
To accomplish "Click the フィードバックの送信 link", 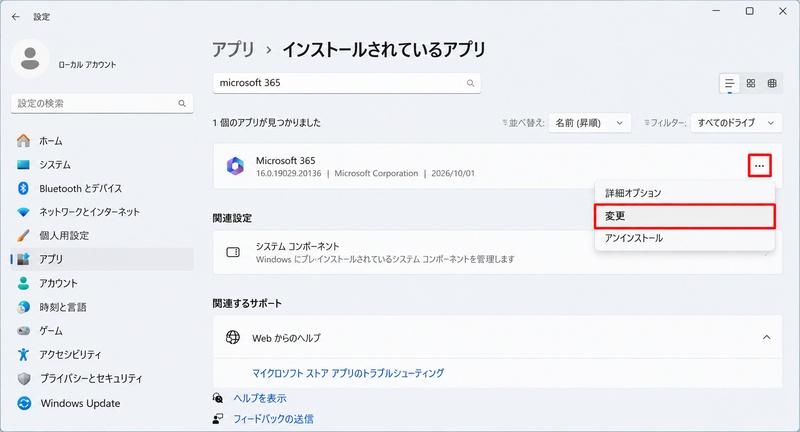I will coord(273,419).
